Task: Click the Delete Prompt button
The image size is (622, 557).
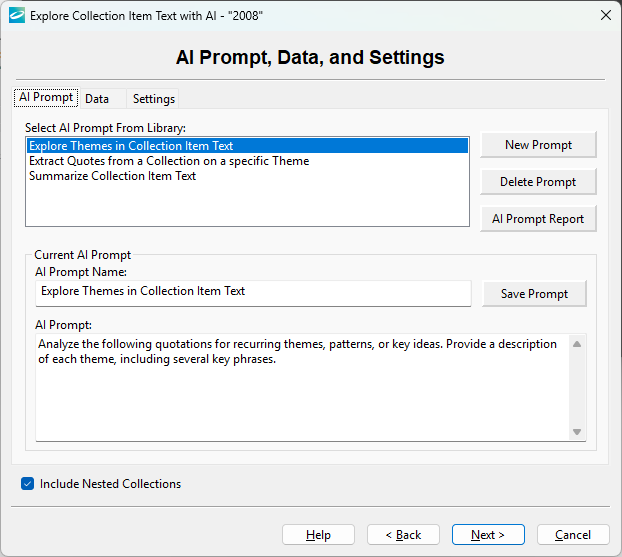Action: tap(538, 182)
